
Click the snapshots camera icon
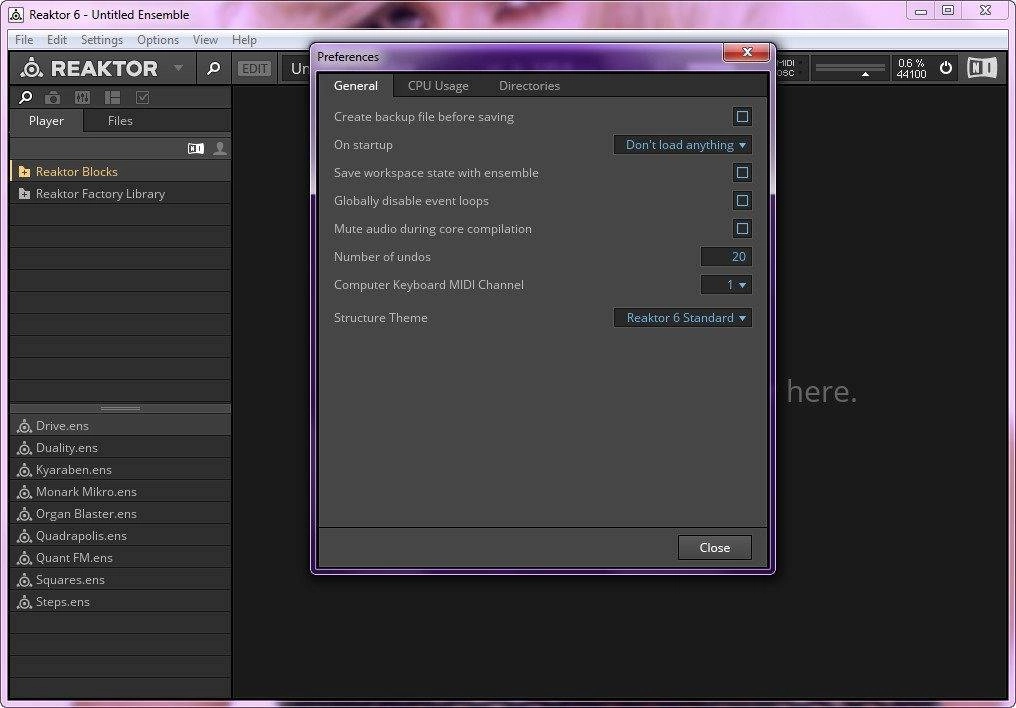tap(52, 97)
